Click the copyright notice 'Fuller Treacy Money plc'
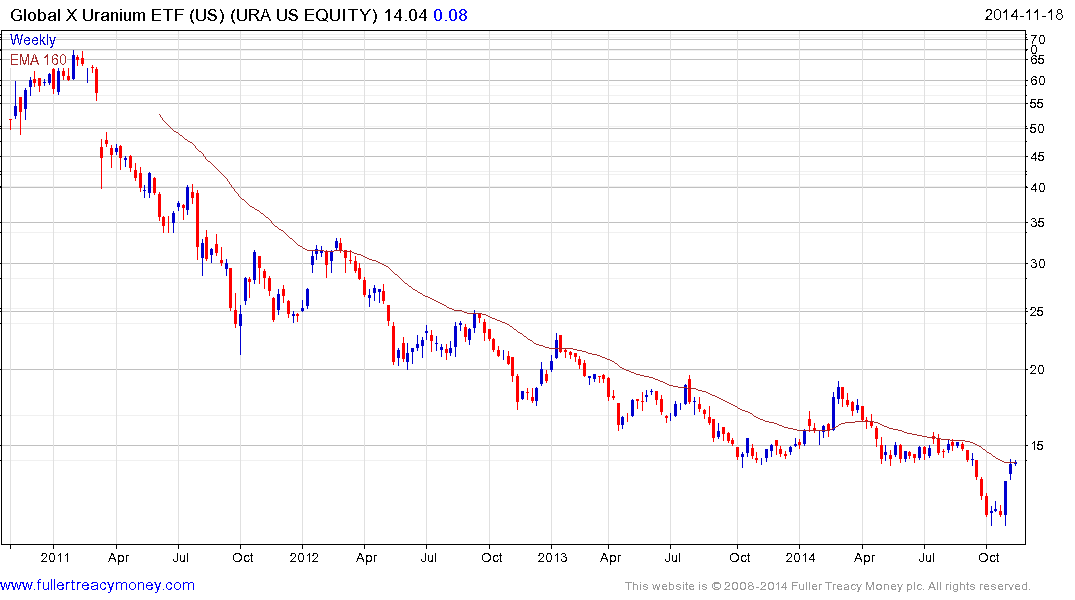 pos(855,586)
